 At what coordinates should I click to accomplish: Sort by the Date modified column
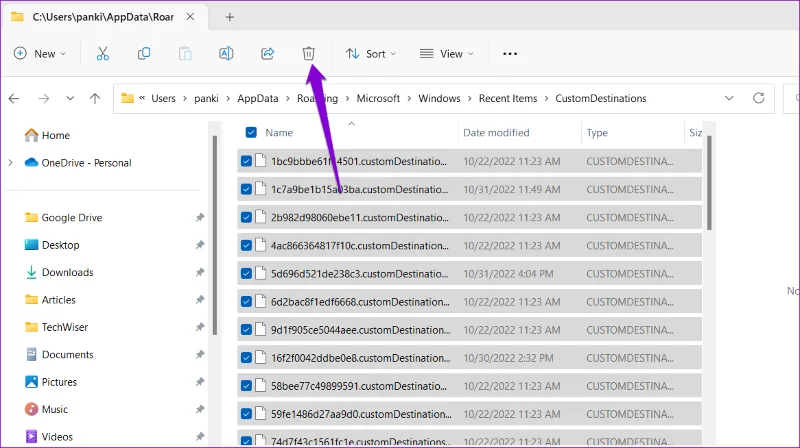(496, 133)
